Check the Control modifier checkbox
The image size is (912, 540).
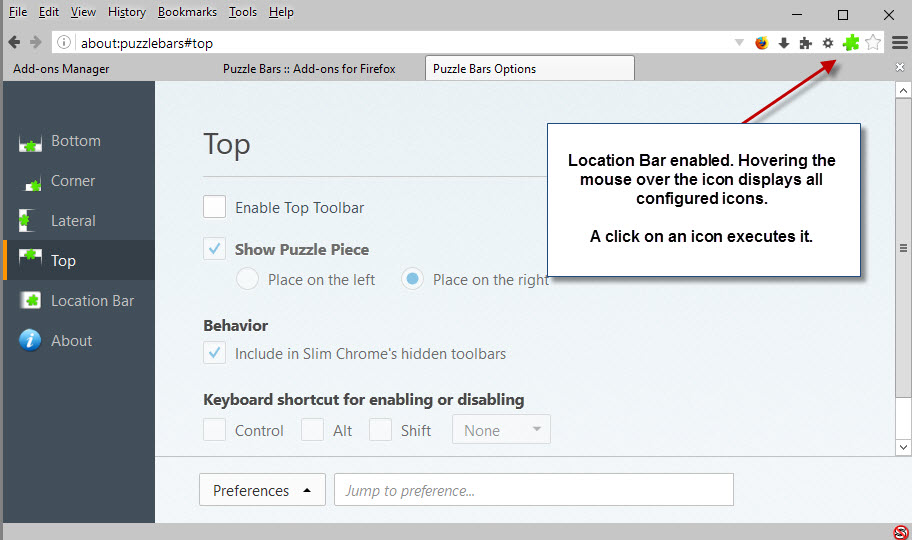tap(215, 430)
